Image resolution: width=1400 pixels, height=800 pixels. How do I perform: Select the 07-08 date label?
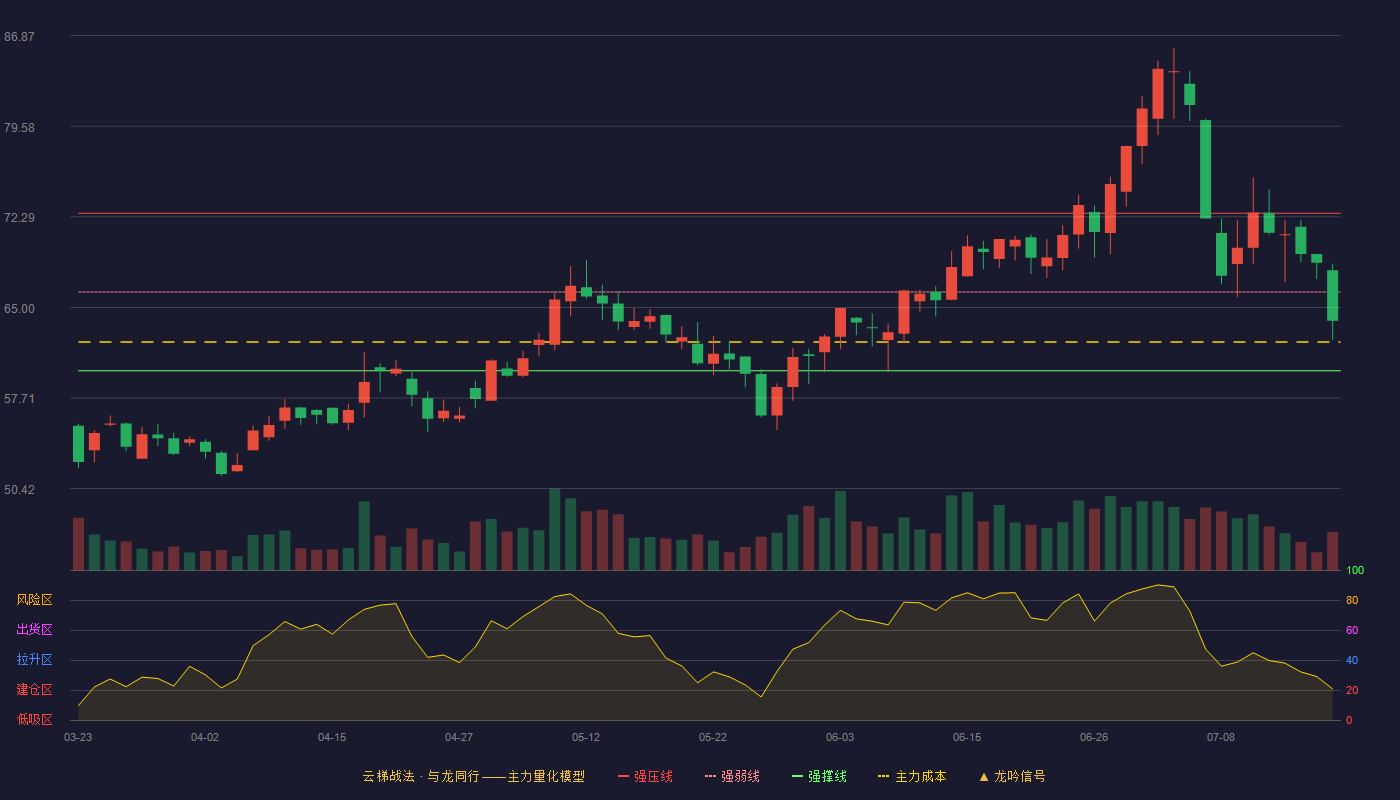[x=1221, y=737]
